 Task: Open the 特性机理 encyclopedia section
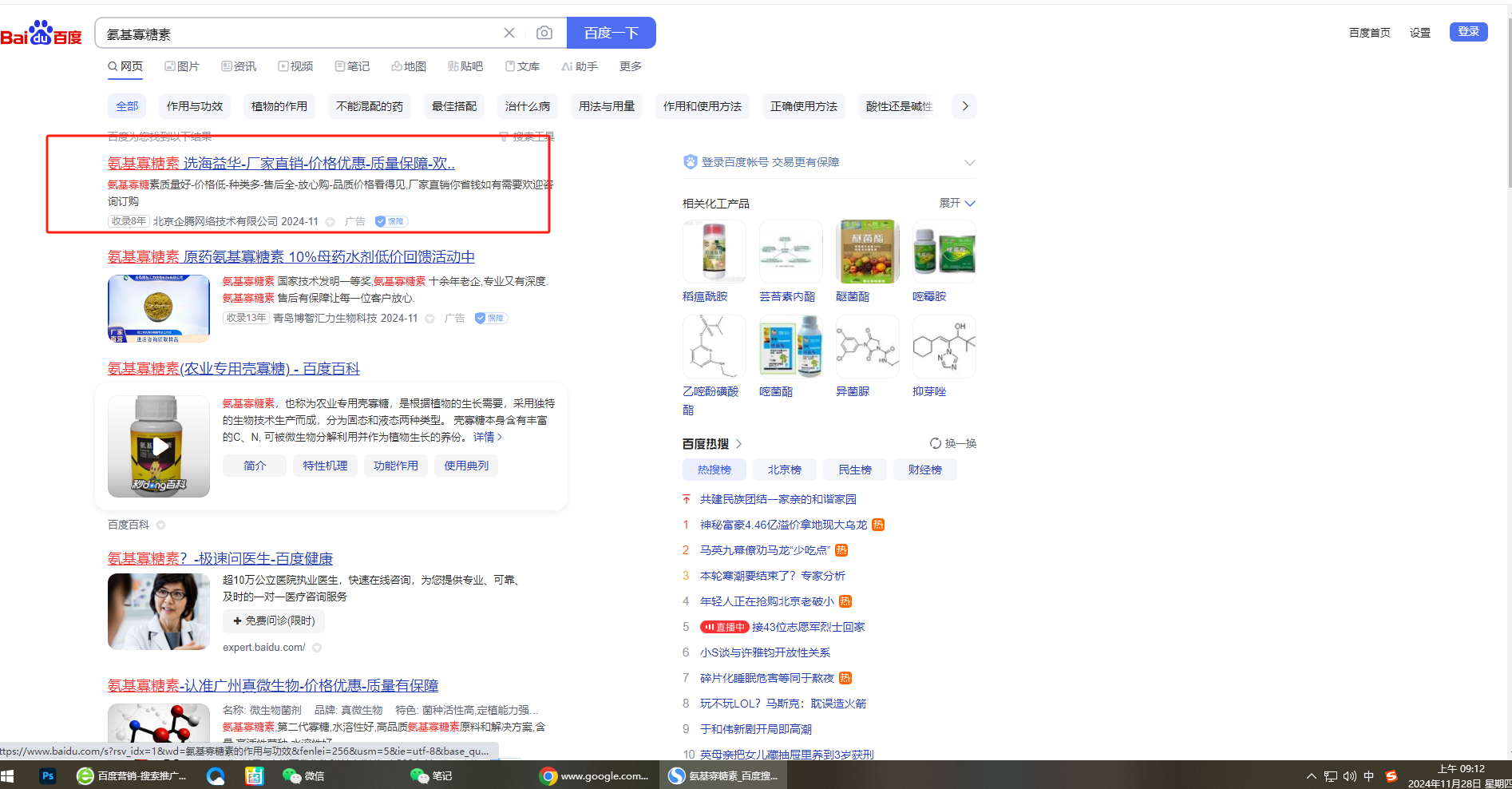[x=325, y=466]
